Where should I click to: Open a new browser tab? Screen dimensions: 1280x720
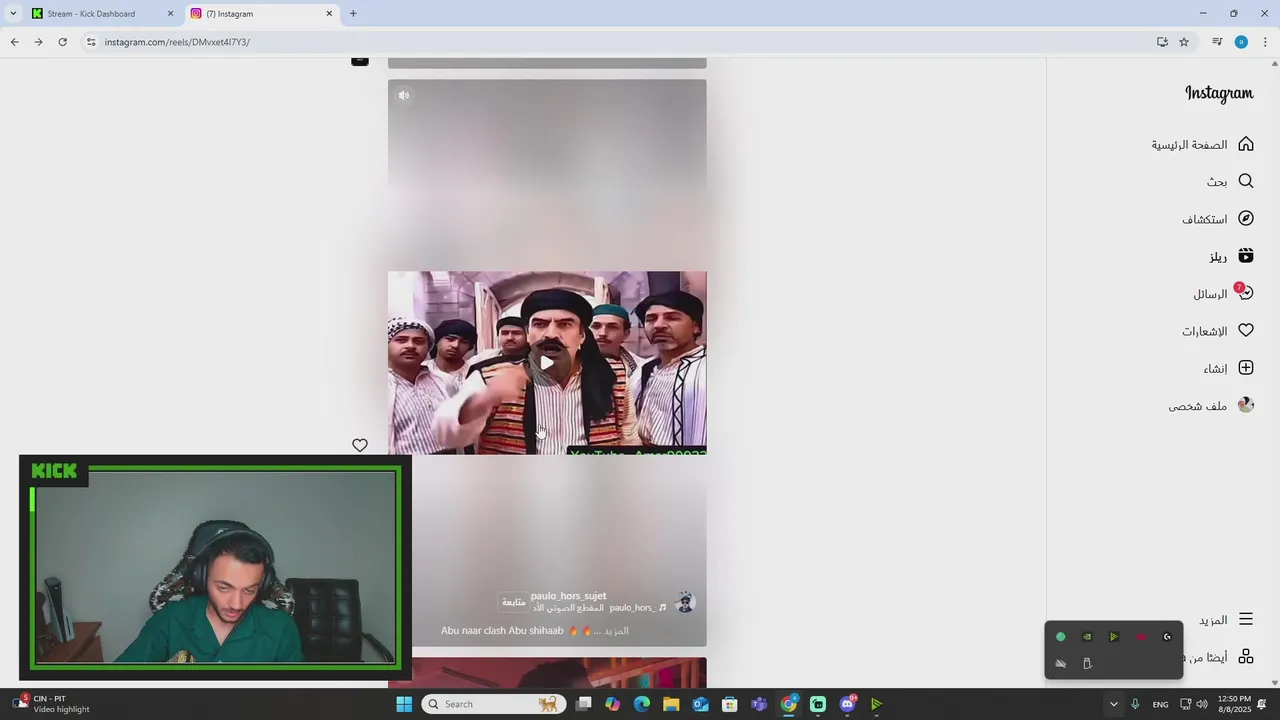point(353,14)
